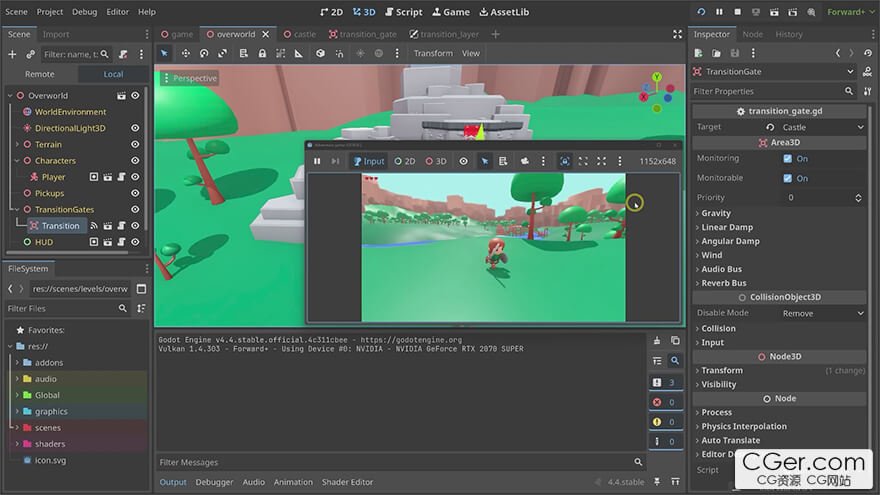The height and width of the screenshot is (495, 880).
Task: Expand the Terrain node
Action: pyautogui.click(x=17, y=144)
